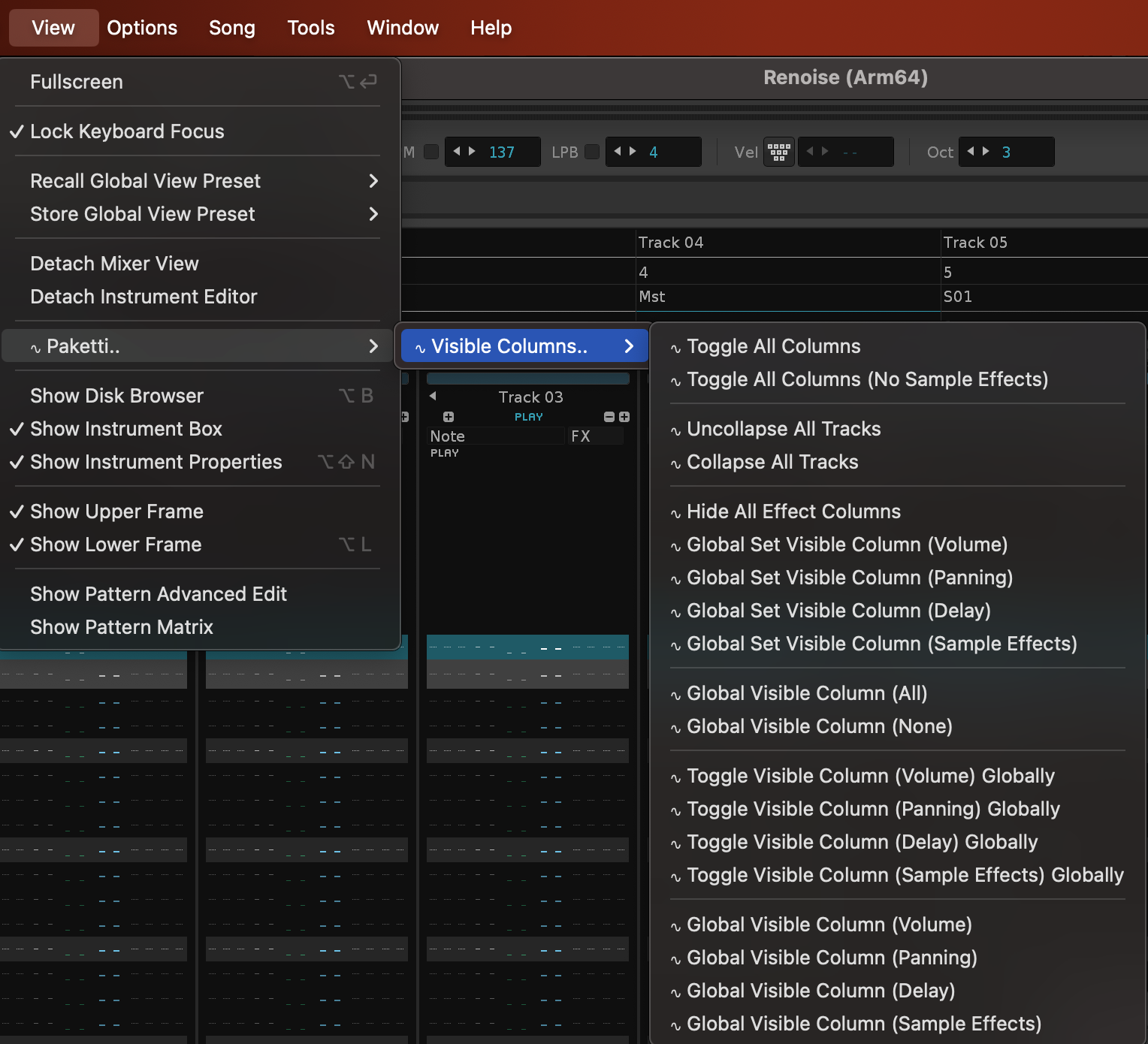Select Global Visible Column (Volume)

click(898, 925)
